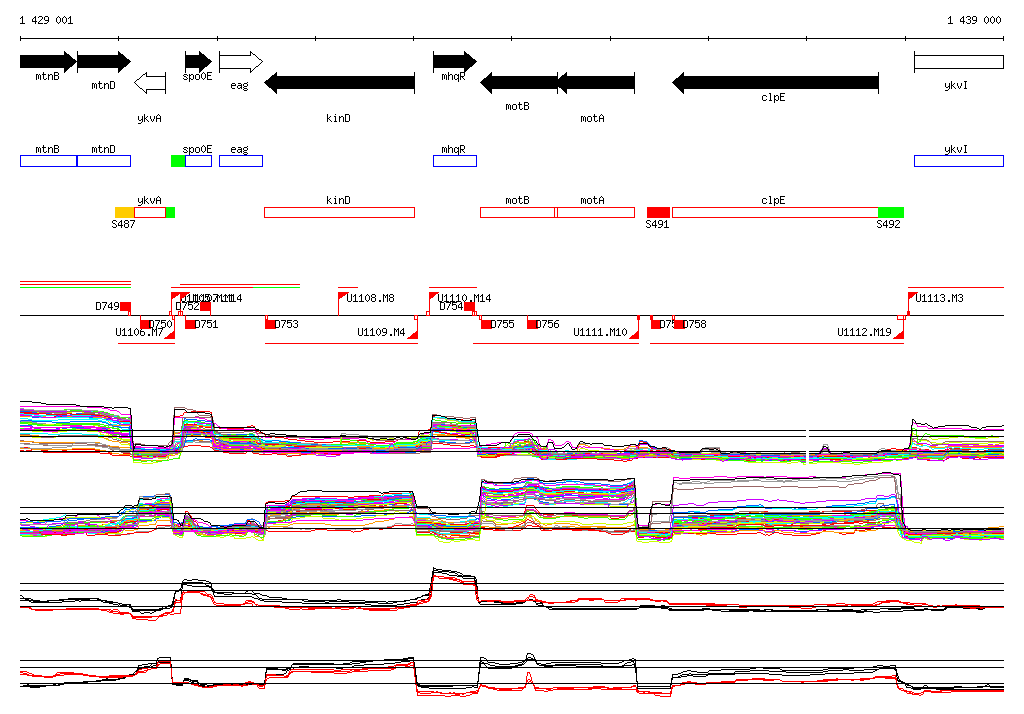Click the U1112.M19 marker
This screenshot has width=1024, height=714.
tap(899, 334)
